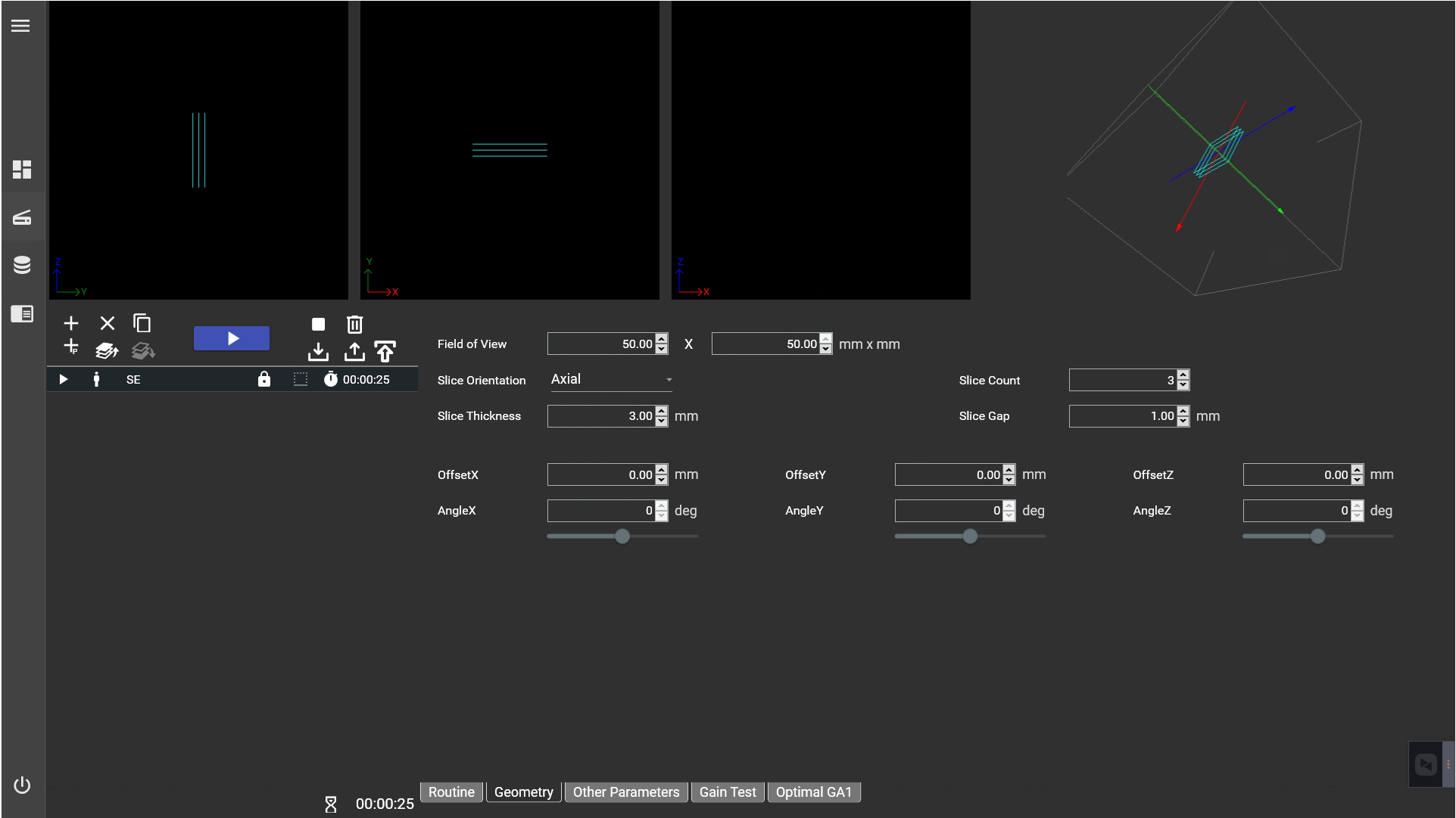Image resolution: width=1456 pixels, height=818 pixels.
Task: Toggle the lock on SE sequence
Action: [263, 379]
